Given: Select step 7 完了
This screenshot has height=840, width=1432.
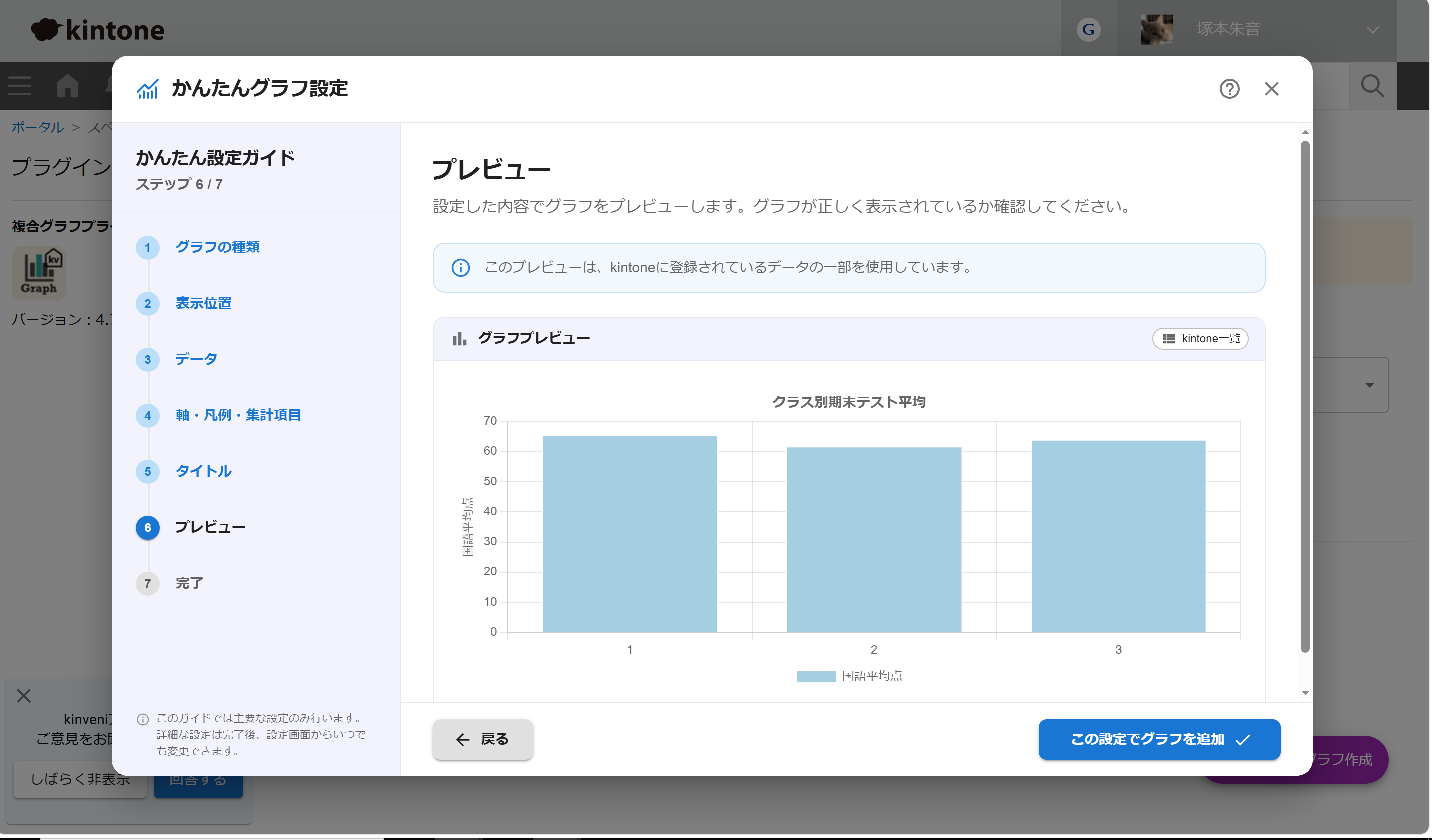Looking at the screenshot, I should click(189, 583).
